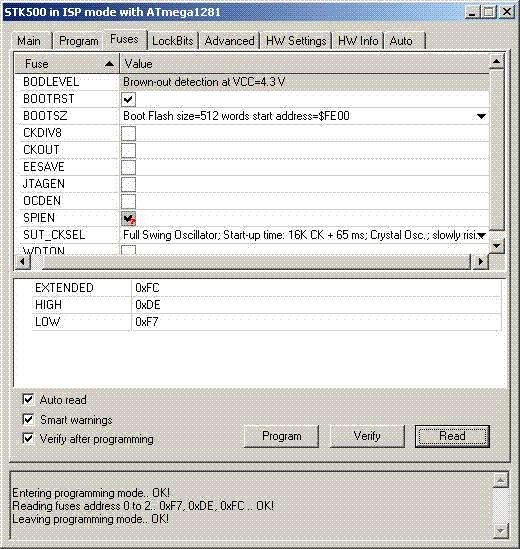Click 'Entering programming mode' log line

click(91, 493)
